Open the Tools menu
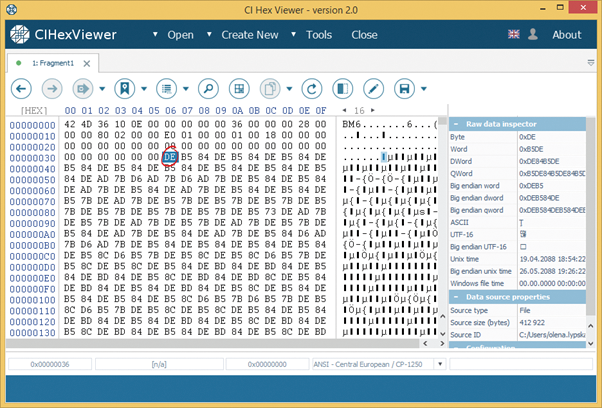The image size is (602, 408). pos(319,35)
